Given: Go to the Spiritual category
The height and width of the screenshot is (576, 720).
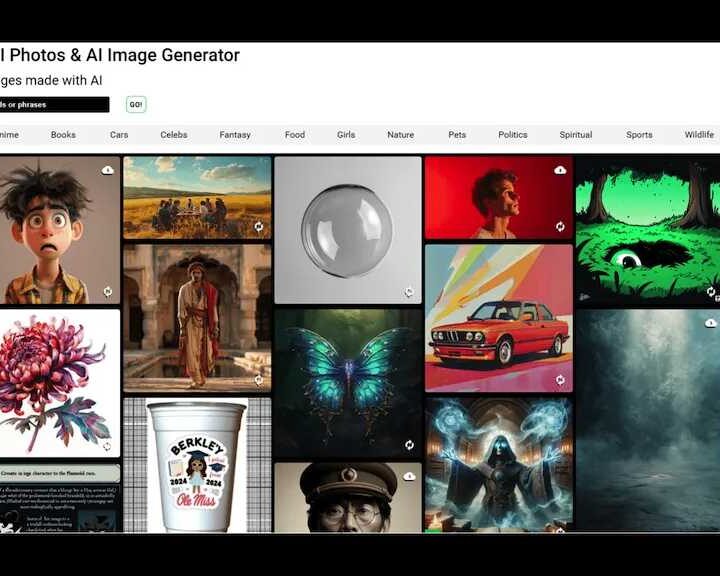Looking at the screenshot, I should [x=576, y=135].
